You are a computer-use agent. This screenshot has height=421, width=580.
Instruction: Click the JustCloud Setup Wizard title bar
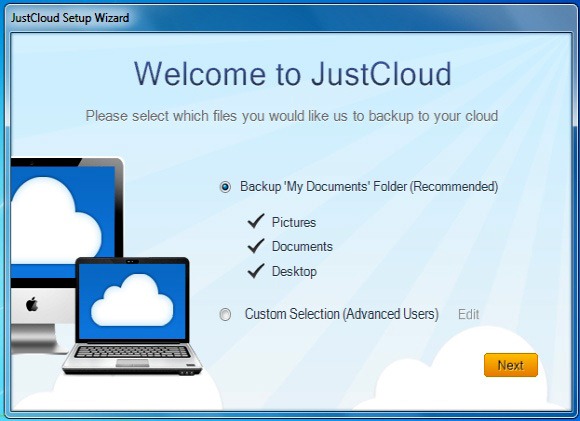coord(290,17)
